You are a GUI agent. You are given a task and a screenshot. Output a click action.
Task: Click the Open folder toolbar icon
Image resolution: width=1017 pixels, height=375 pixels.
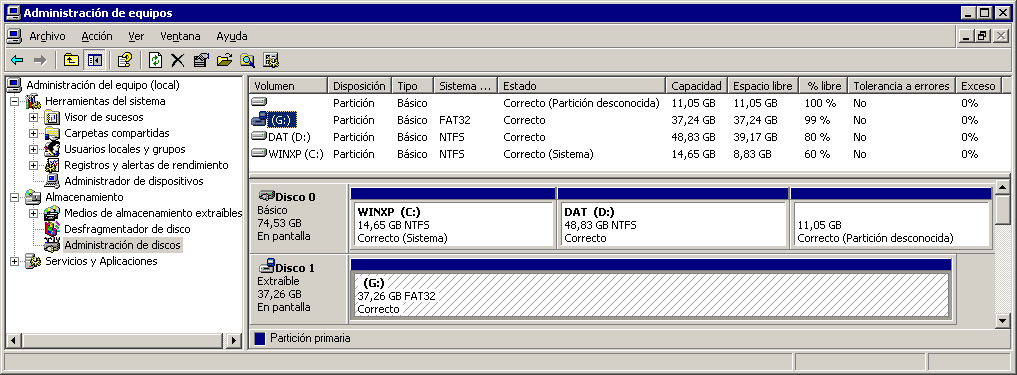(224, 60)
